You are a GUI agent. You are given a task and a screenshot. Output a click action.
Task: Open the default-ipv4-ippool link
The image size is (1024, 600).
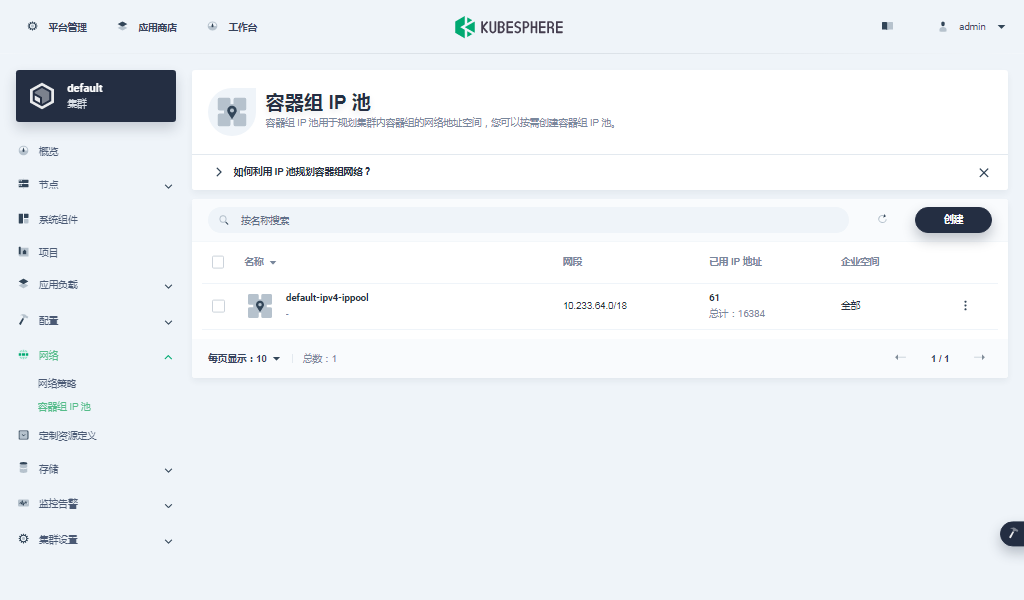327,297
